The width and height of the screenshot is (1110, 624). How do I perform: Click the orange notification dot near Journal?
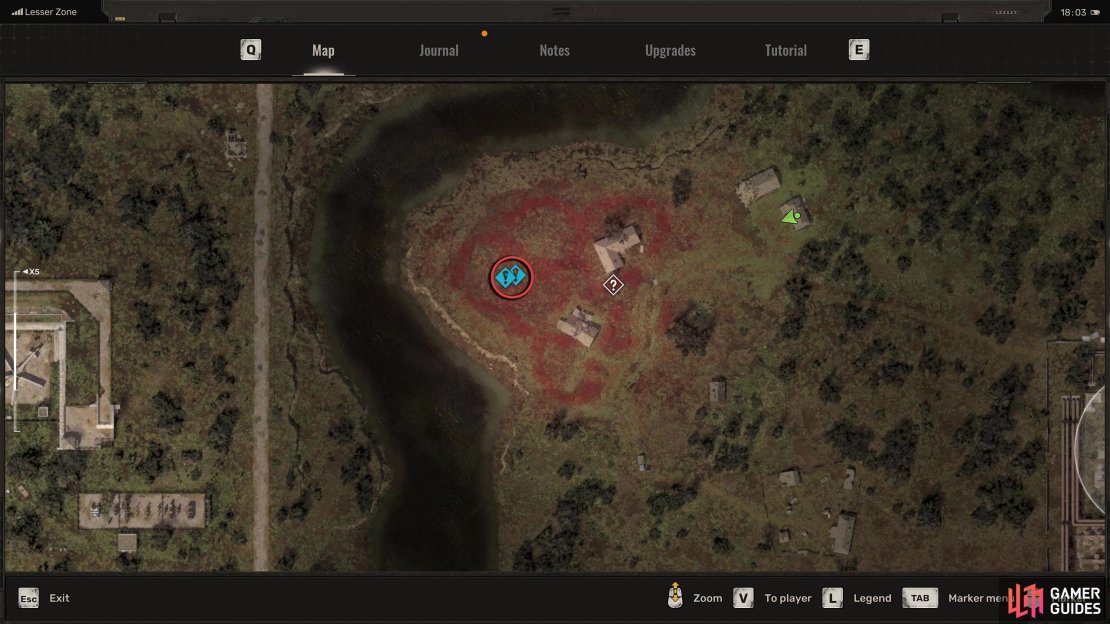pyautogui.click(x=484, y=33)
